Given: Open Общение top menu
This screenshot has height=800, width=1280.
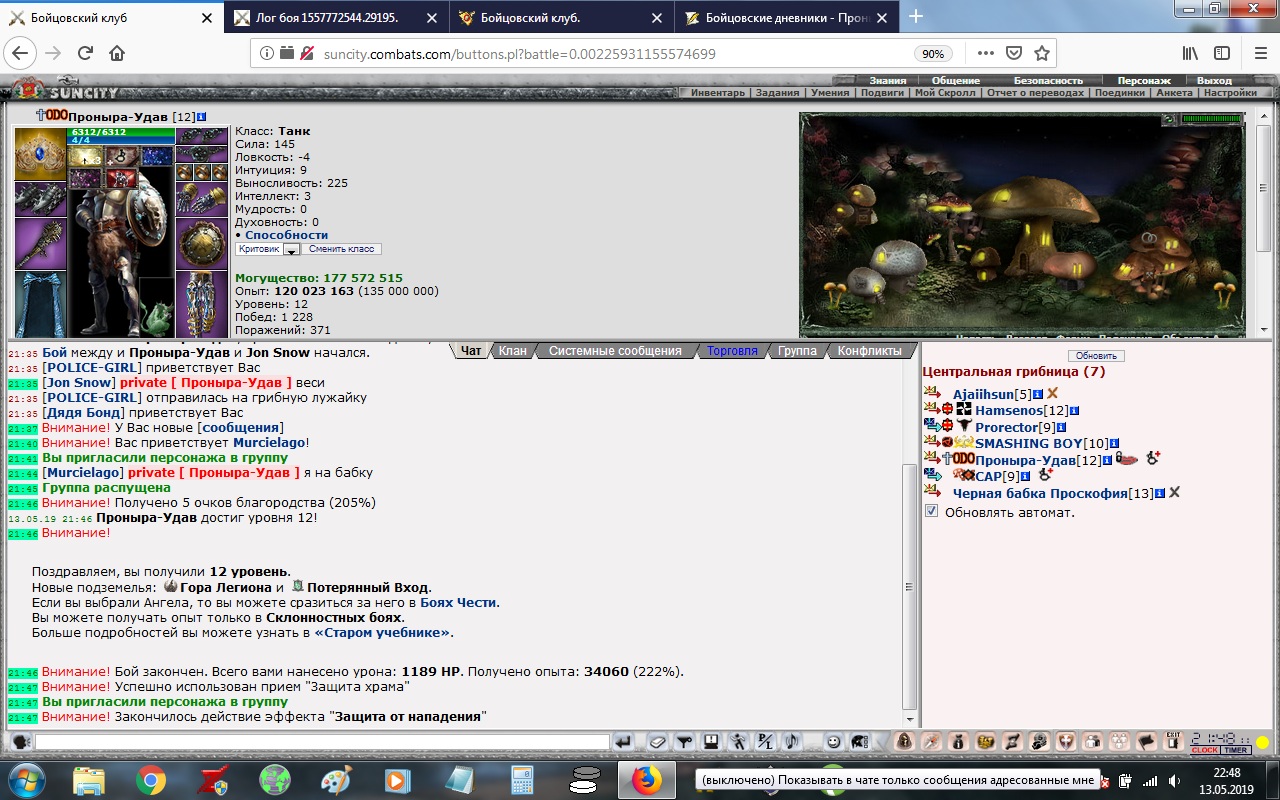Looking at the screenshot, I should [x=956, y=80].
